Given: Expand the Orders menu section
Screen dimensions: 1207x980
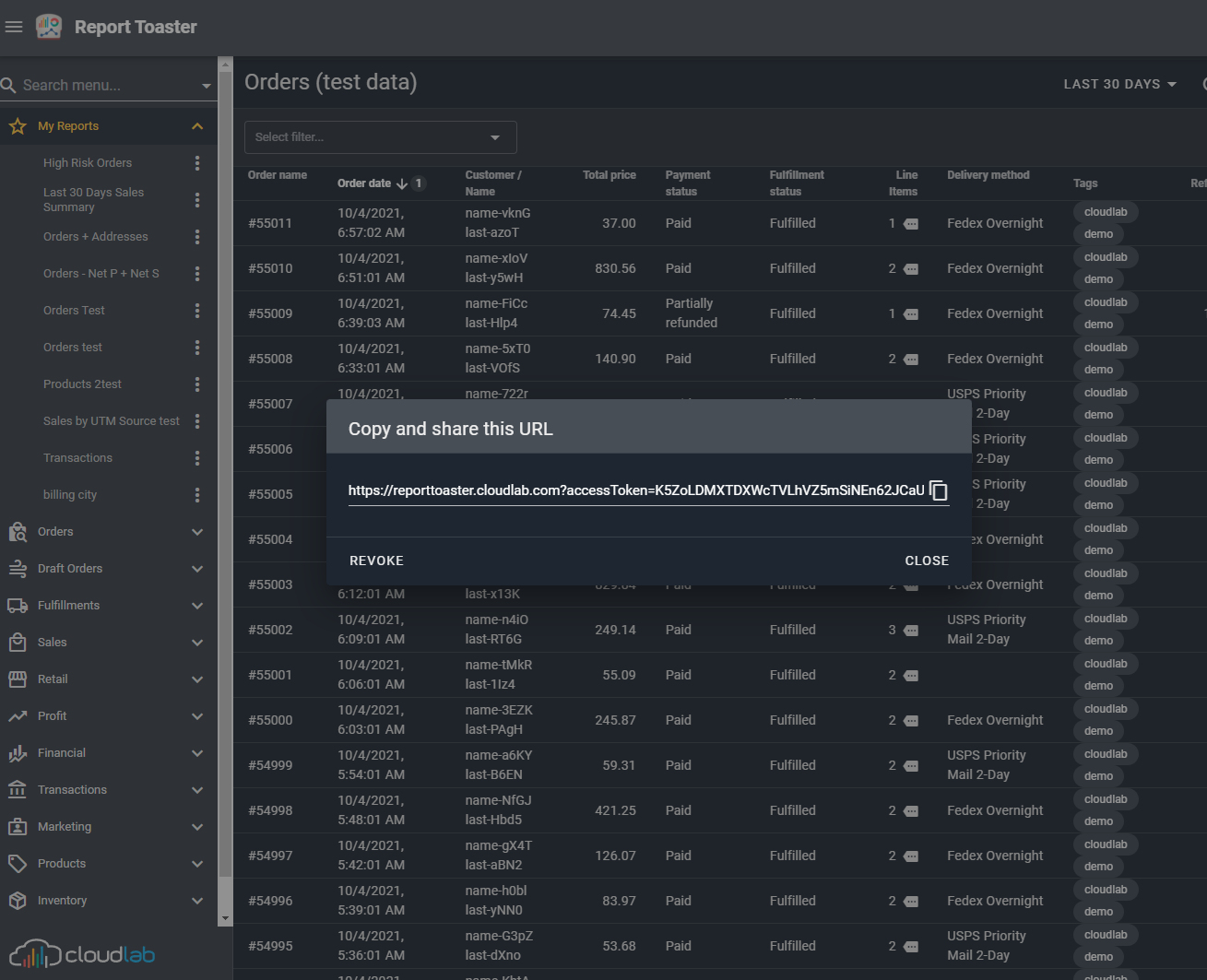Looking at the screenshot, I should pos(197,532).
